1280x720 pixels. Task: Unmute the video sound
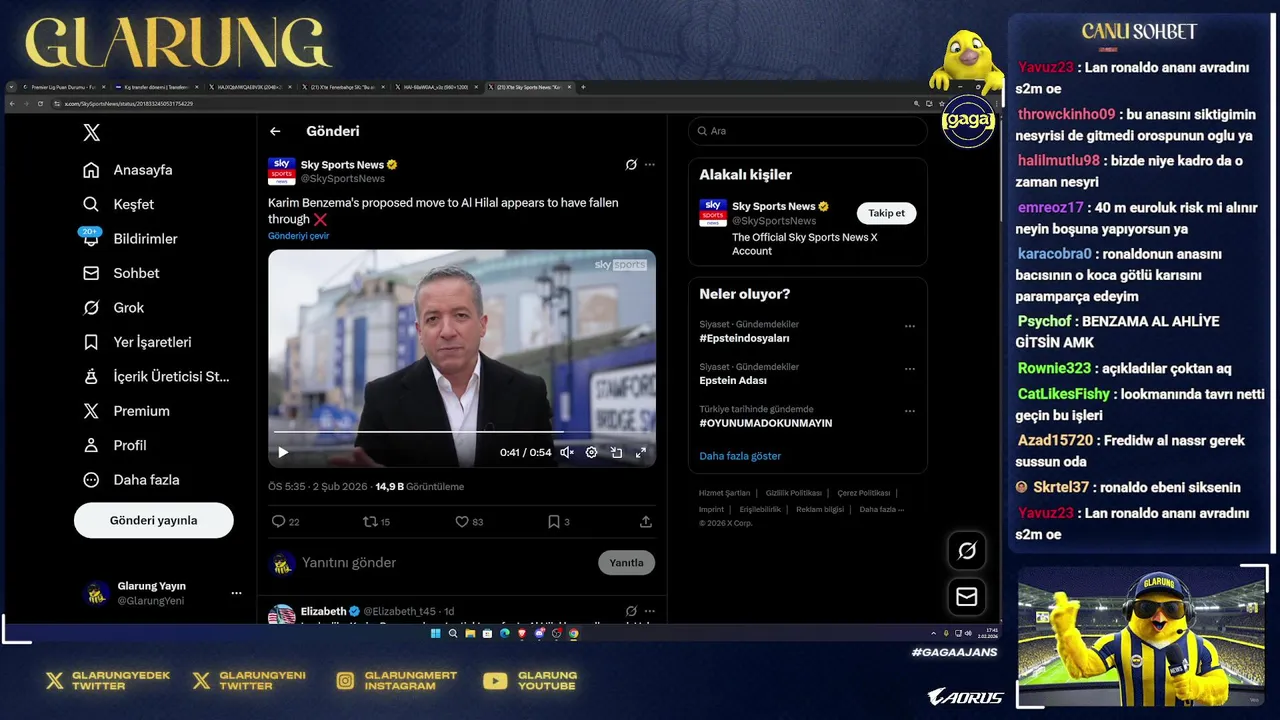566,452
